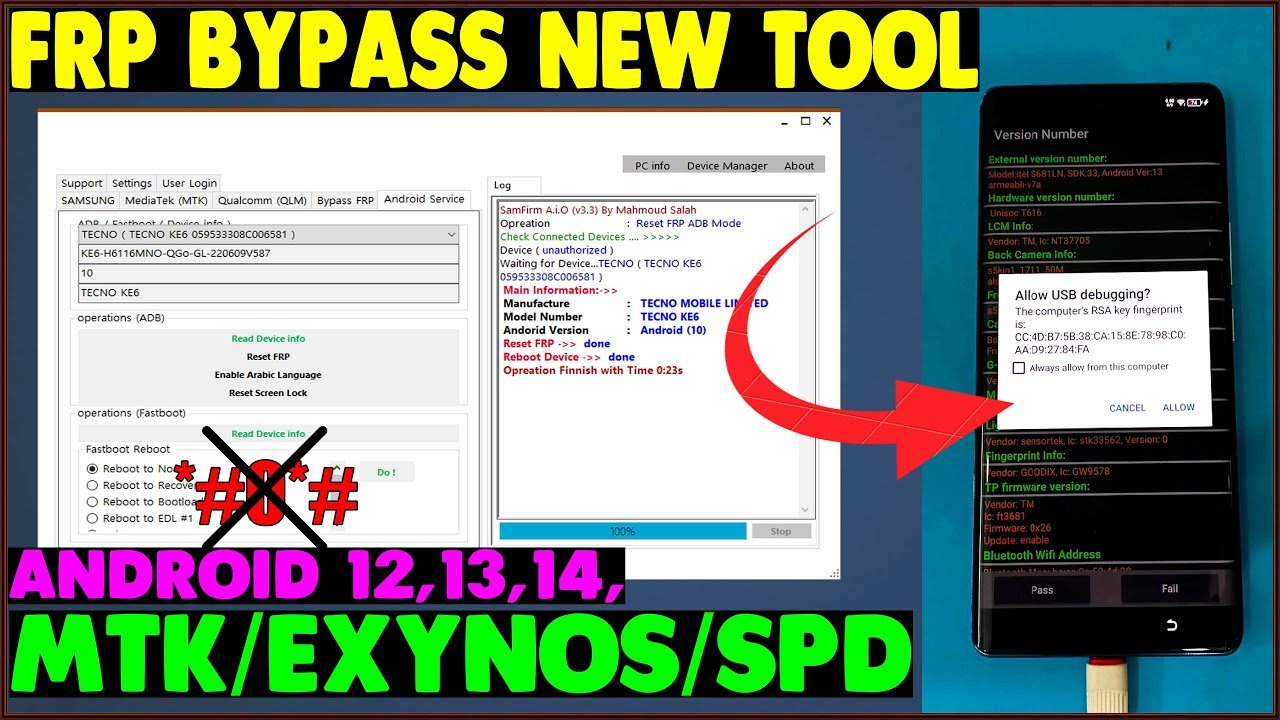Go to the Bypass FRP tab
Screen dimensions: 1280x720
(345, 200)
